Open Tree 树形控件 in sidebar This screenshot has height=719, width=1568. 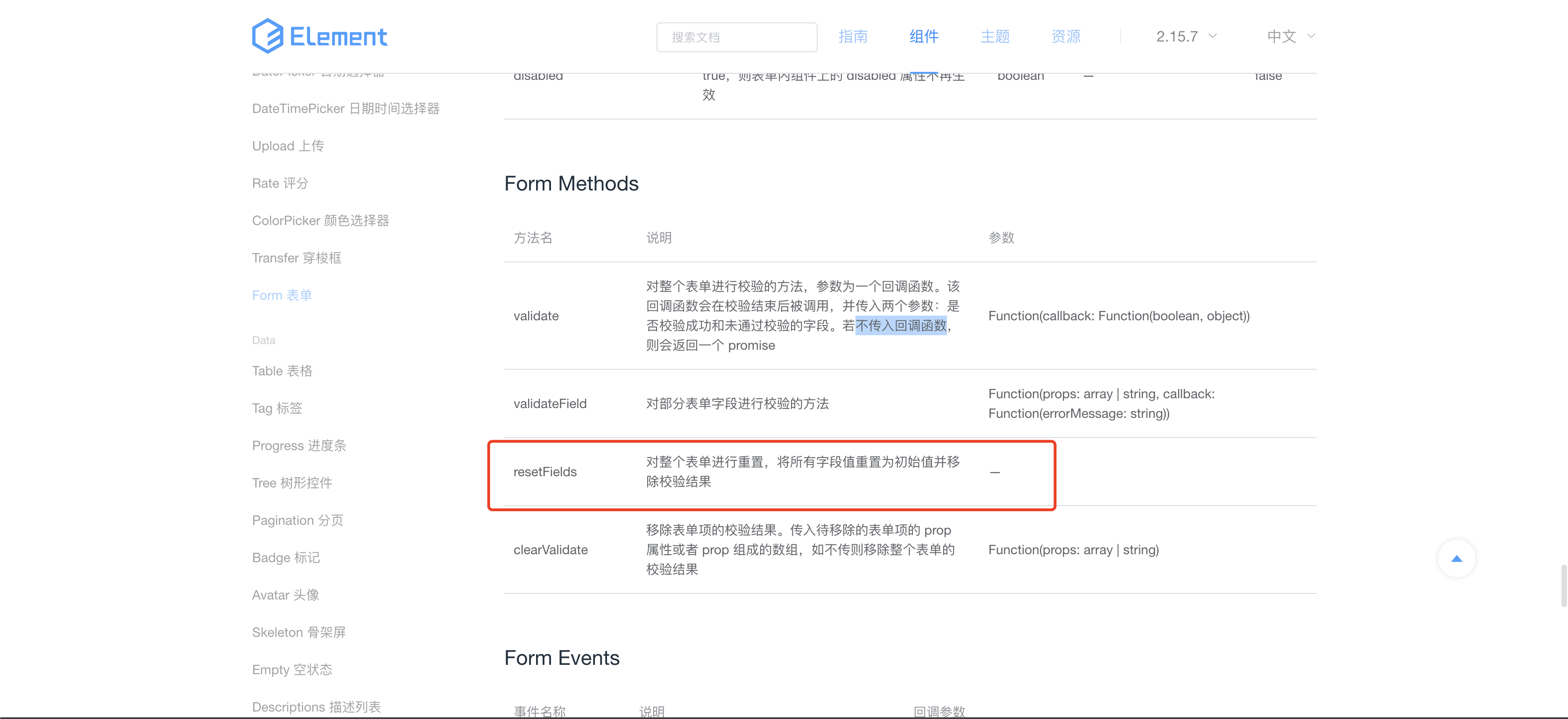coord(292,483)
